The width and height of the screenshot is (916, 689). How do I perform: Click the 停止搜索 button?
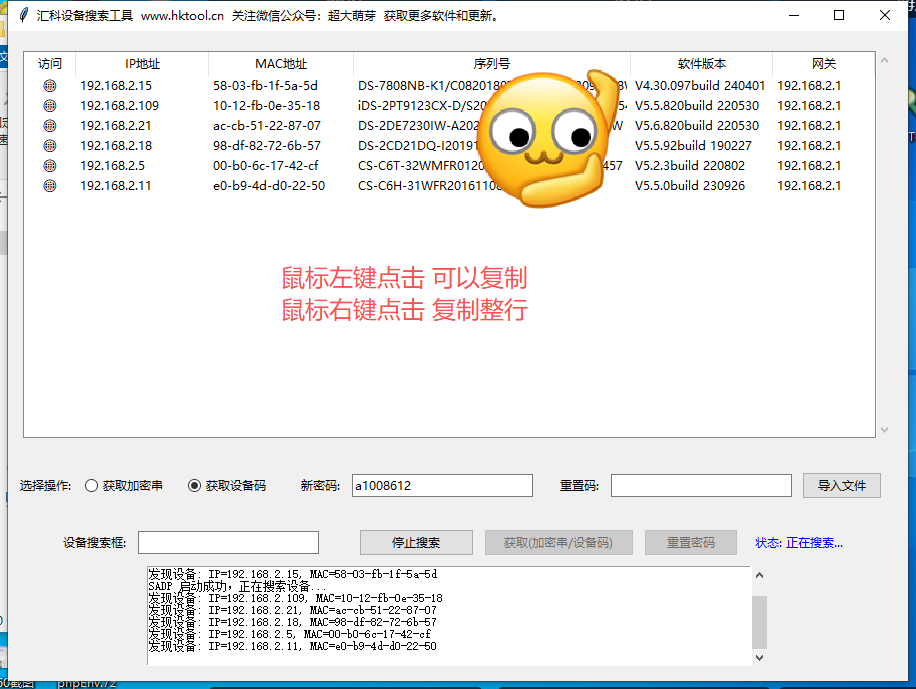(415, 541)
